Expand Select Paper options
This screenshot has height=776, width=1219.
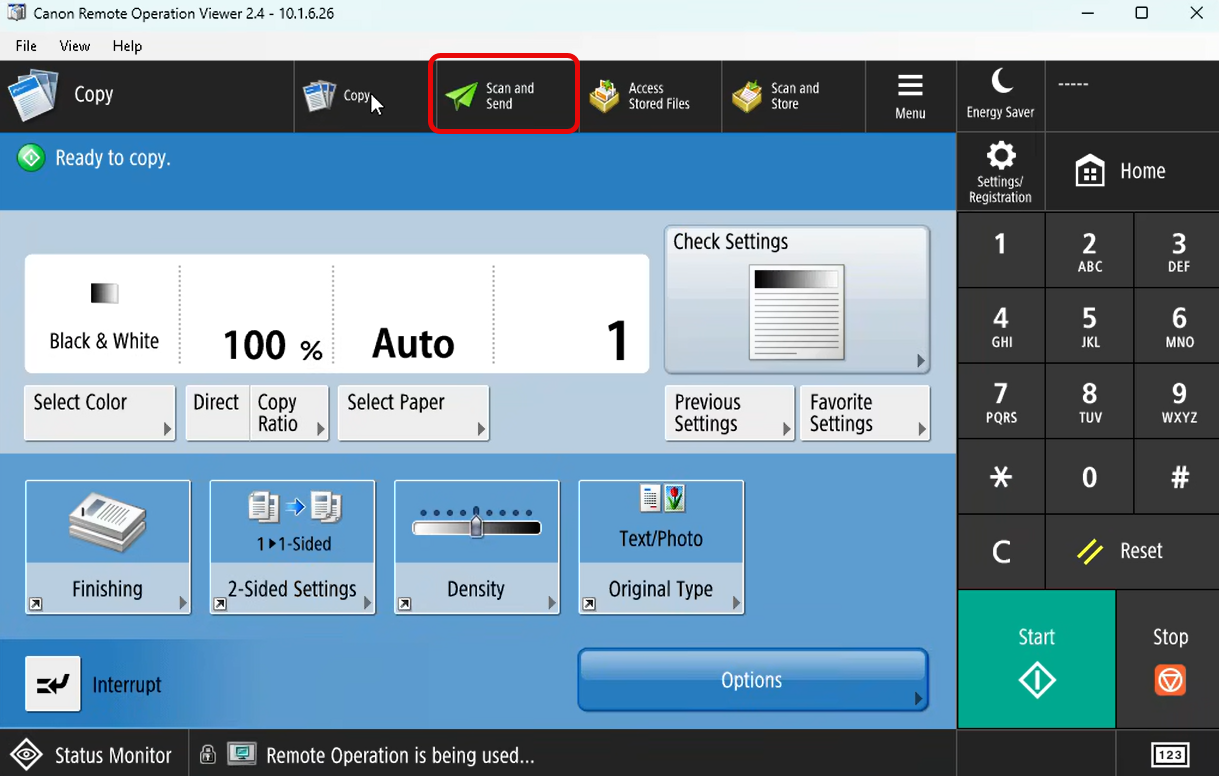click(x=413, y=412)
